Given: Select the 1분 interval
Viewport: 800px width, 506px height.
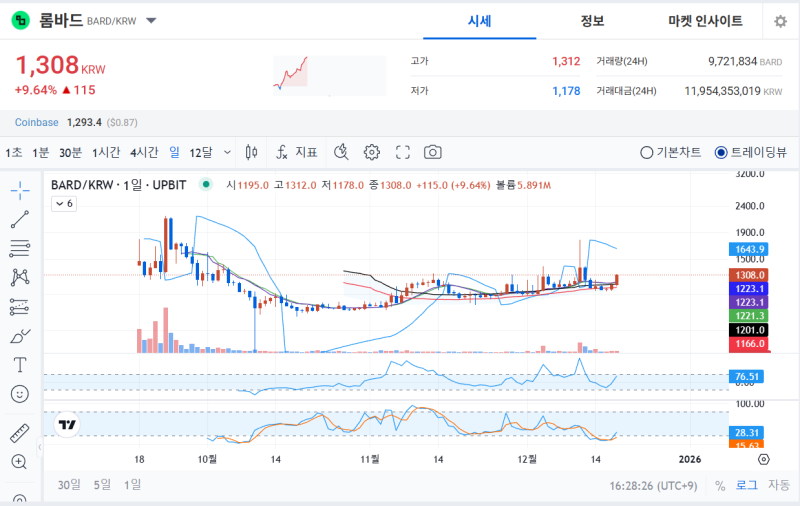Looking at the screenshot, I should click(x=40, y=152).
